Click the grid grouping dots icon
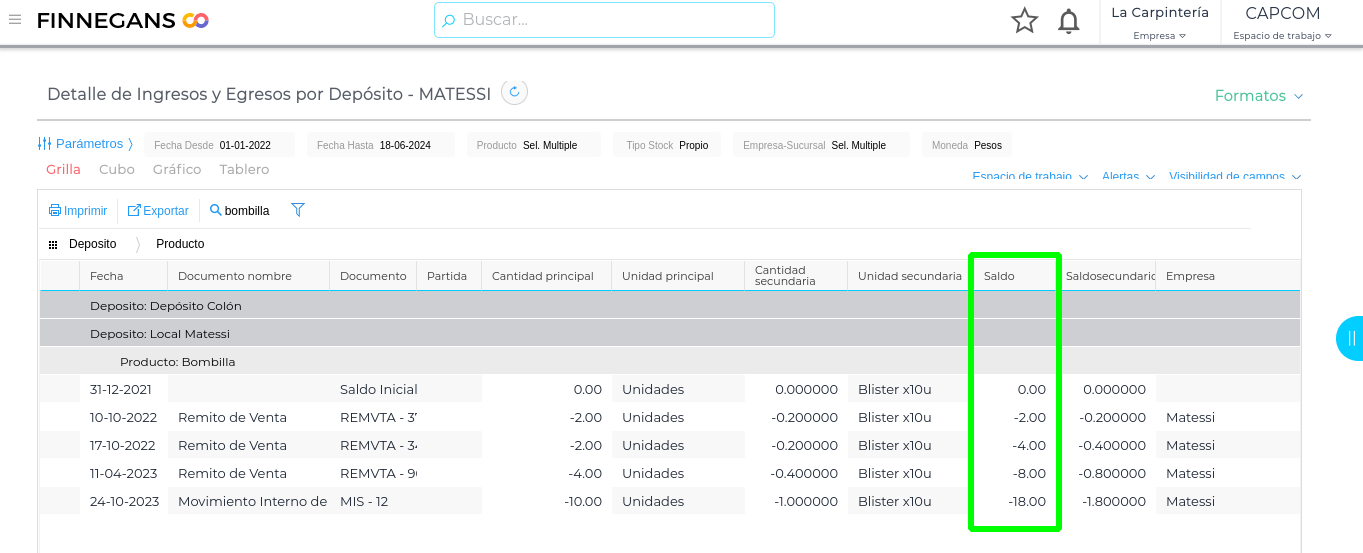Image resolution: width=1363 pixels, height=553 pixels. click(53, 244)
